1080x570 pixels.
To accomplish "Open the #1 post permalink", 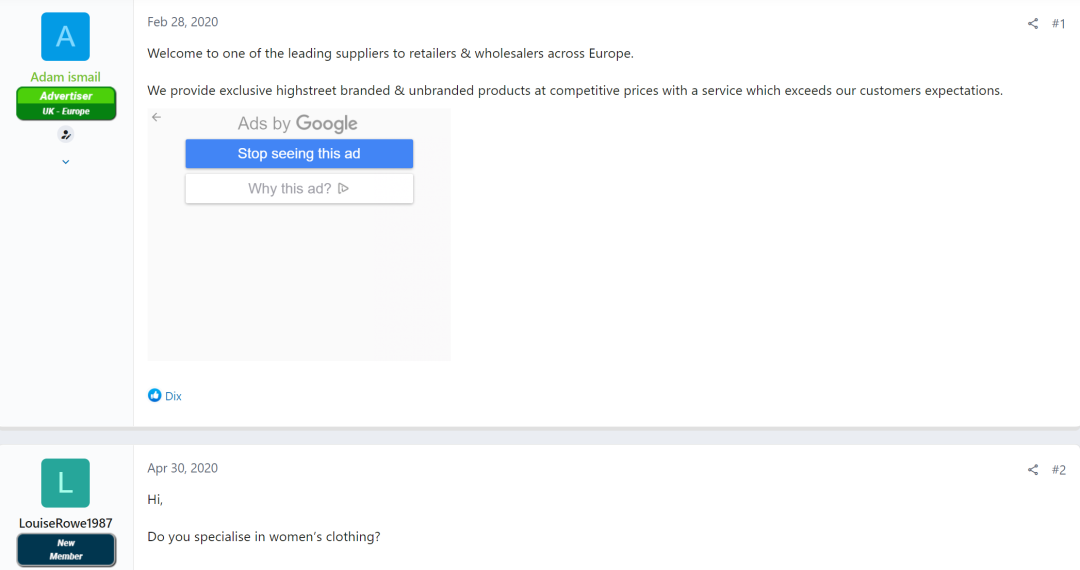I will [1059, 24].
